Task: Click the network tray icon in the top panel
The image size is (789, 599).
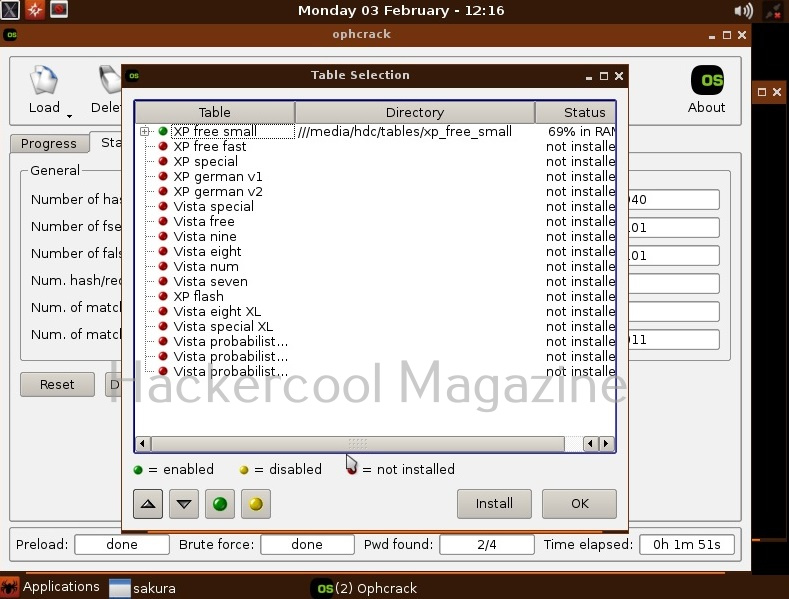Action: [773, 11]
